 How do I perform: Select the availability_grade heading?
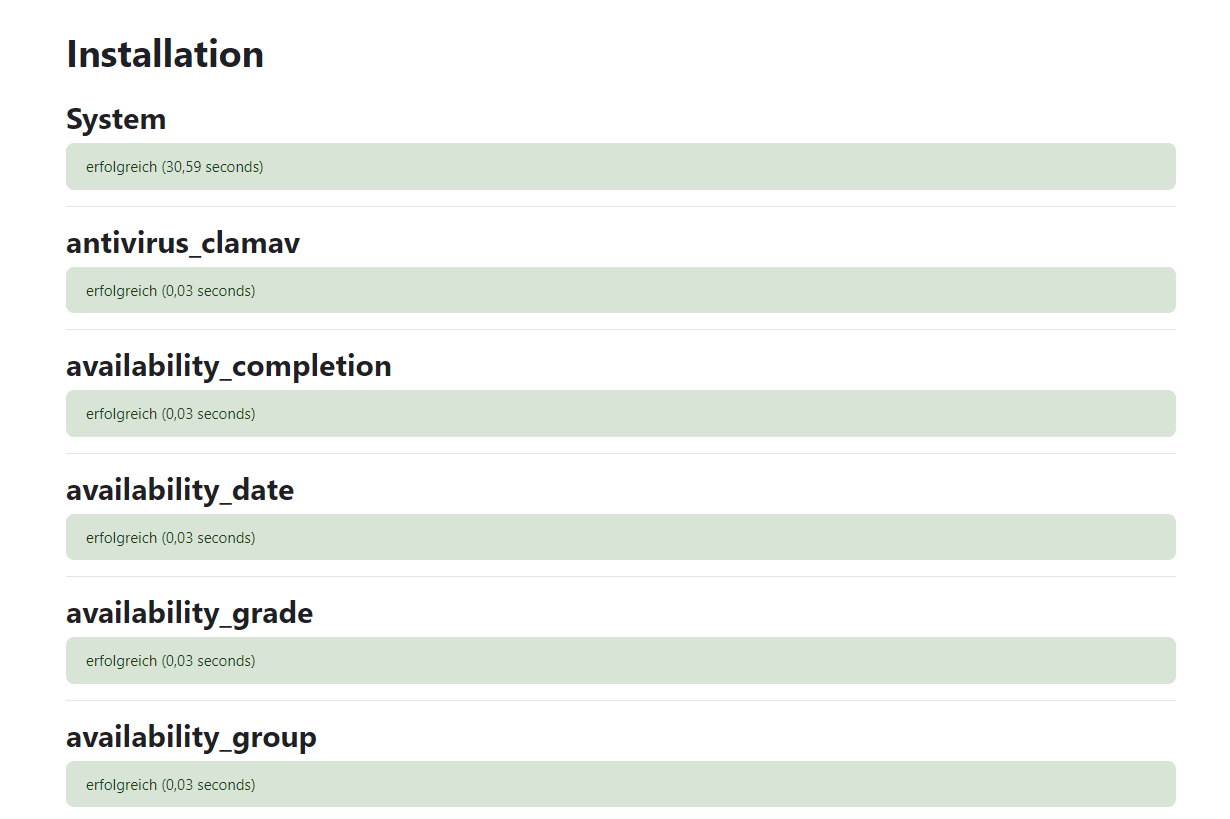[190, 613]
